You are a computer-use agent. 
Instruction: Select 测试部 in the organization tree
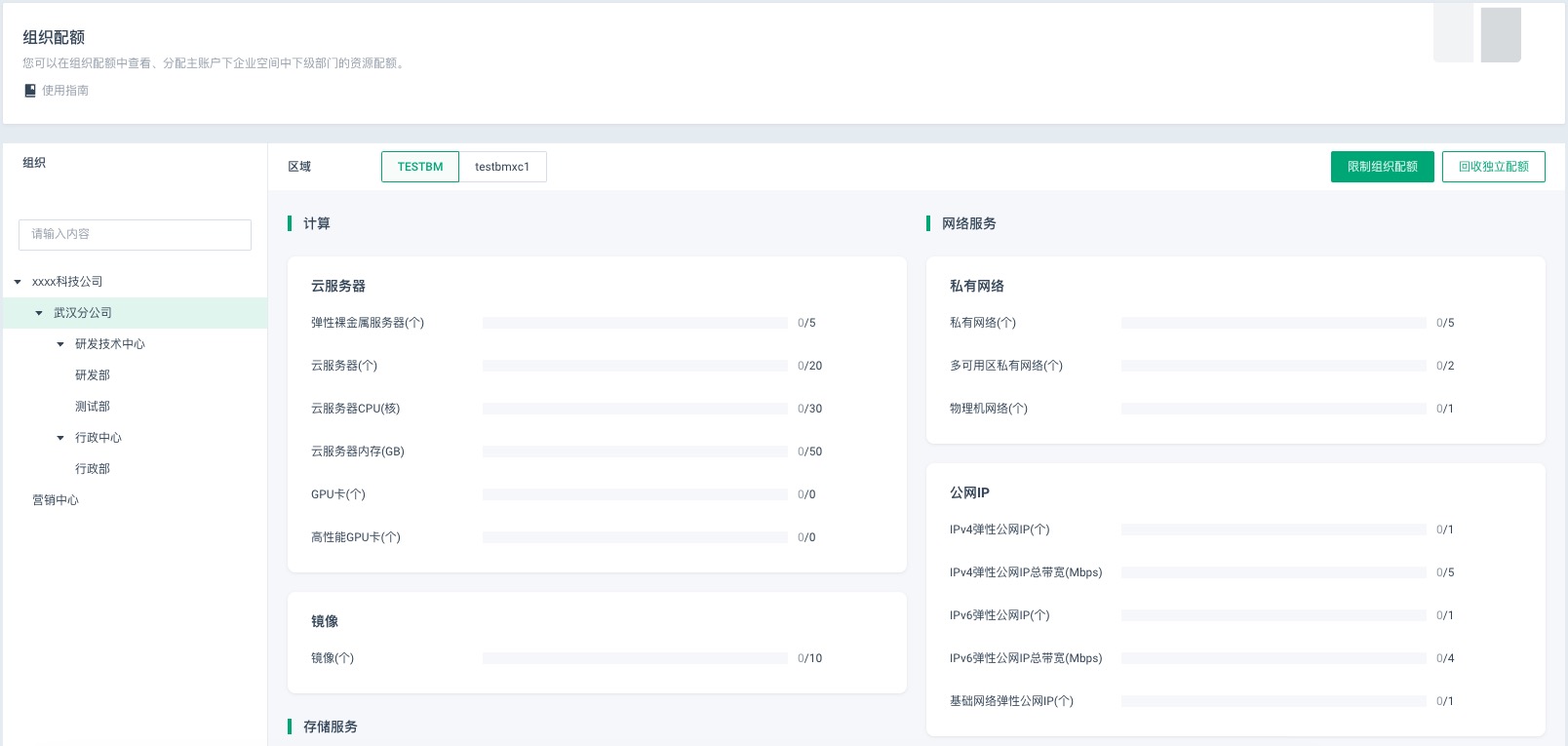(x=93, y=407)
